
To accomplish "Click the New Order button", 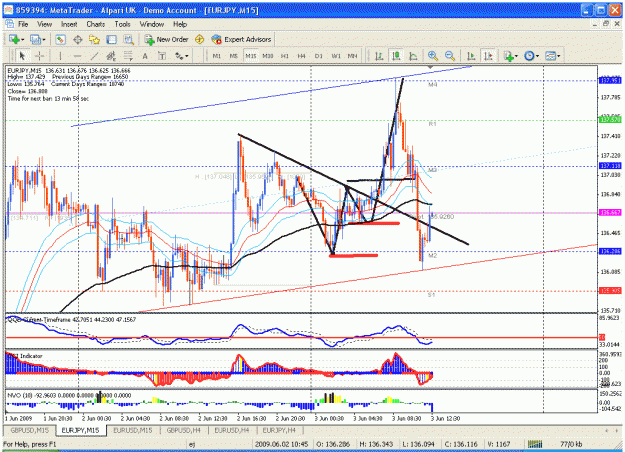I will click(166, 39).
